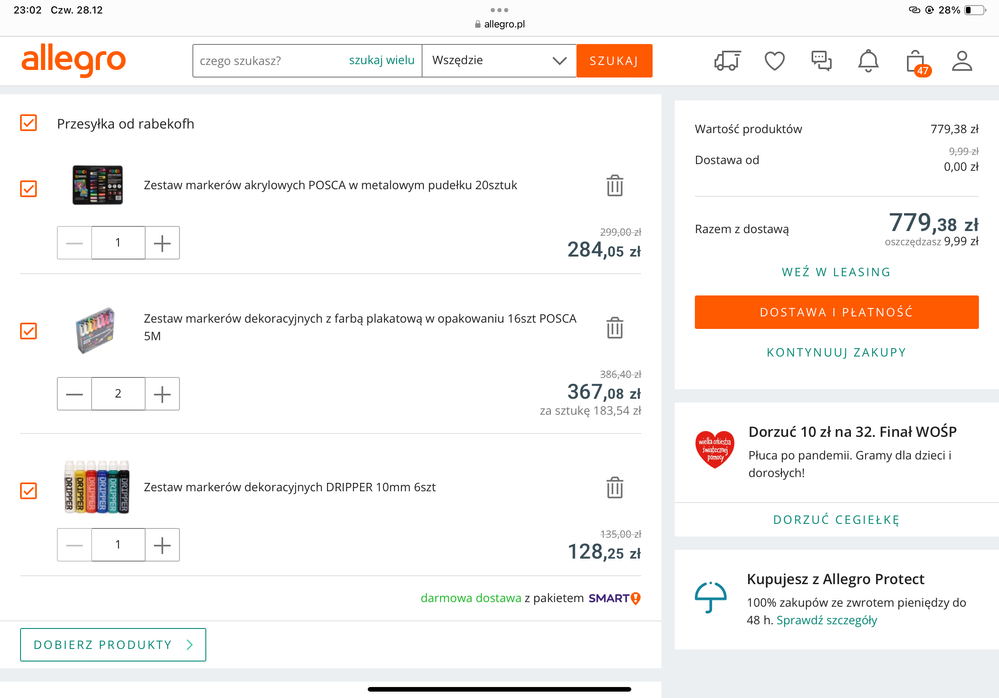The width and height of the screenshot is (999, 698).
Task: Click DOBIERZ PRODUKTY button
Action: coord(113,645)
